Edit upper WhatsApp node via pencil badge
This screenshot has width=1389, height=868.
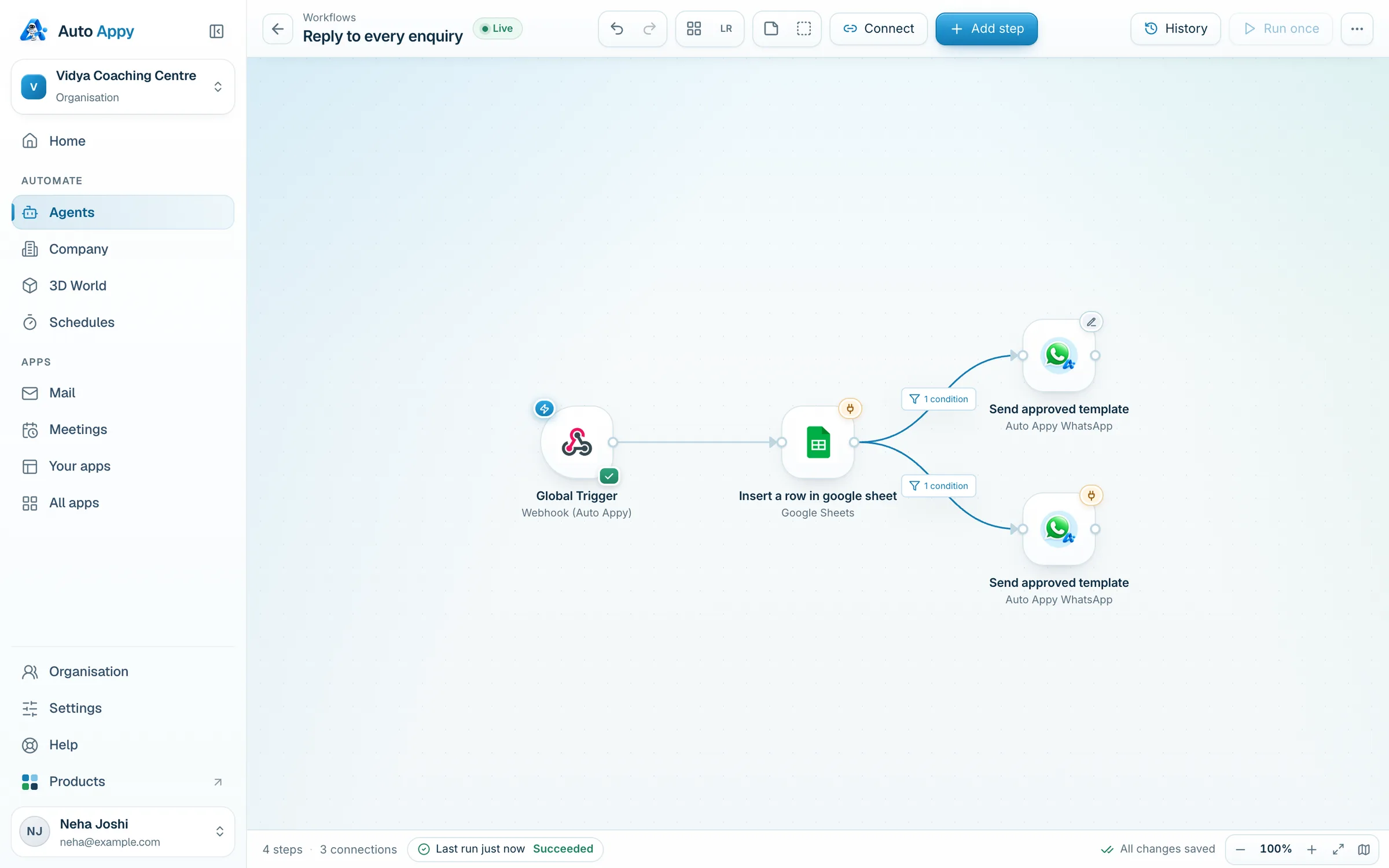(x=1092, y=322)
